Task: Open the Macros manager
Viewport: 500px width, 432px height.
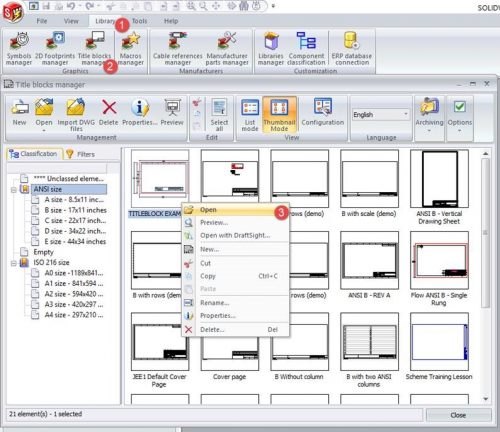Action: (x=131, y=49)
